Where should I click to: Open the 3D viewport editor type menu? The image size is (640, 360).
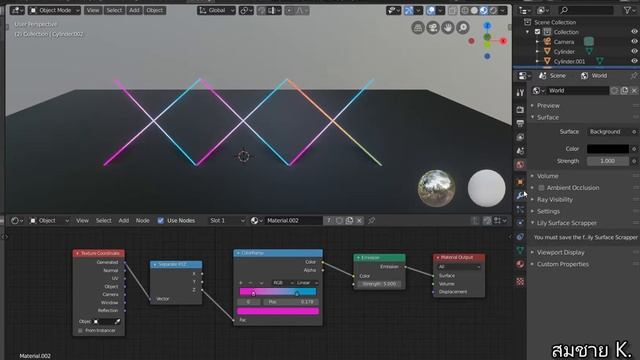pos(17,10)
